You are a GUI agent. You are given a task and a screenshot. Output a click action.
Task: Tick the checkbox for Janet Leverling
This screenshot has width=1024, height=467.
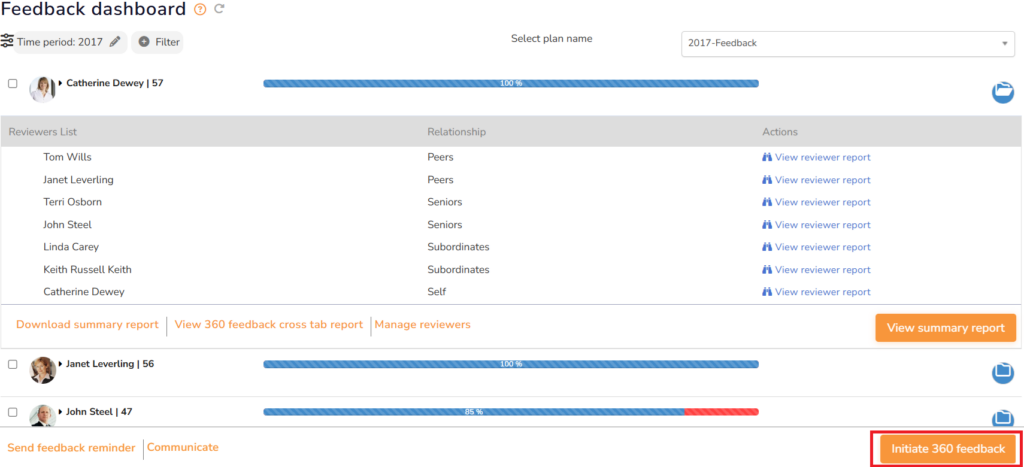tap(13, 364)
